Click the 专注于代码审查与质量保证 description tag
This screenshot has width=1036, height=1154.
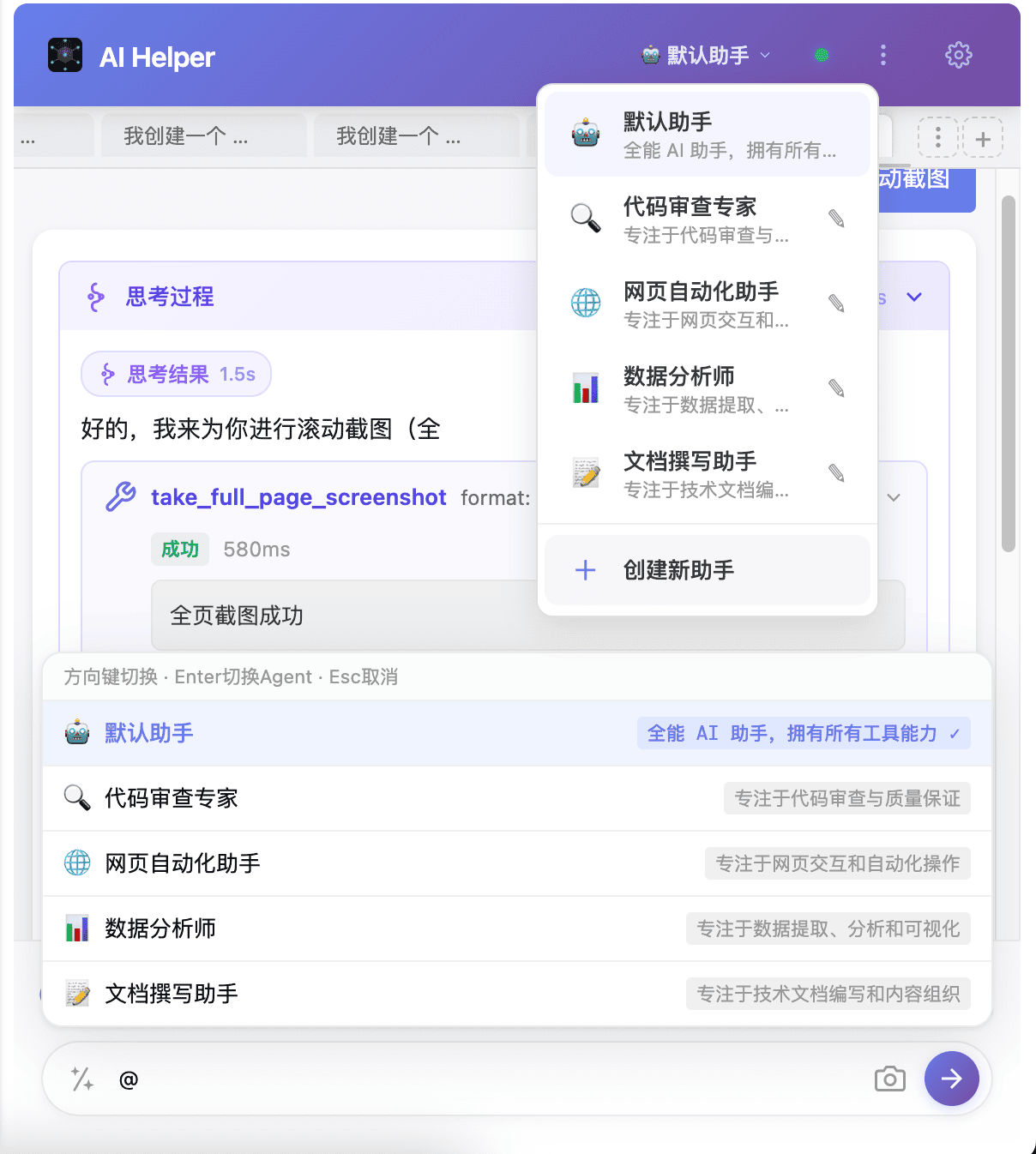[847, 799]
